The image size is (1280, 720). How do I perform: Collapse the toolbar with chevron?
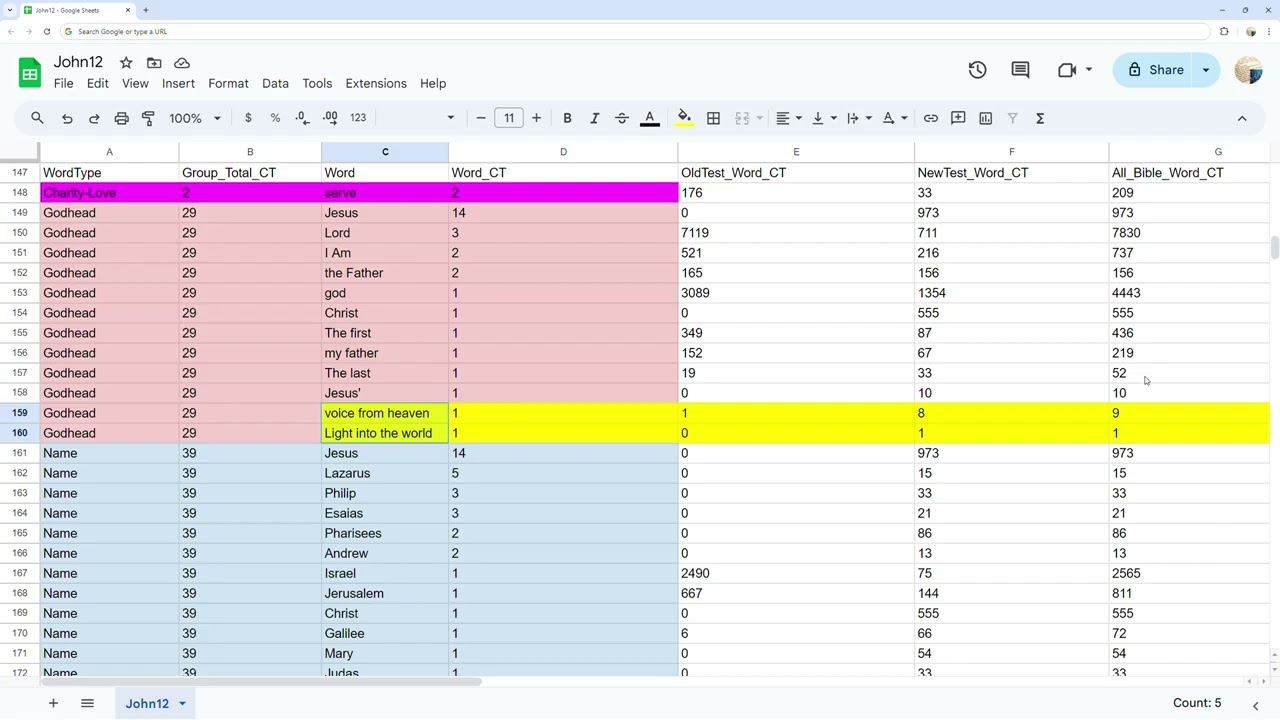coord(1242,118)
